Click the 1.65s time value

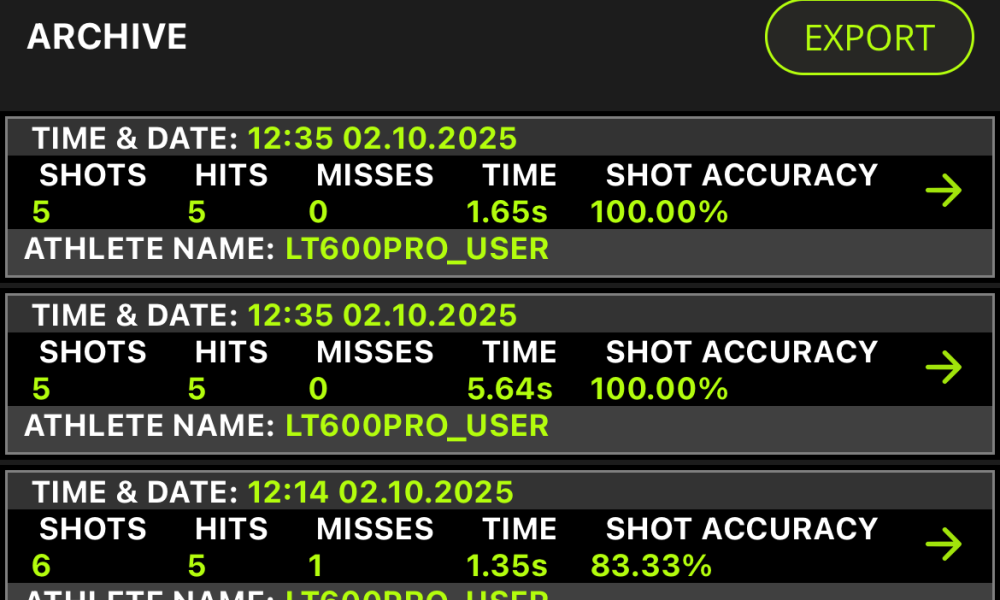pos(509,212)
